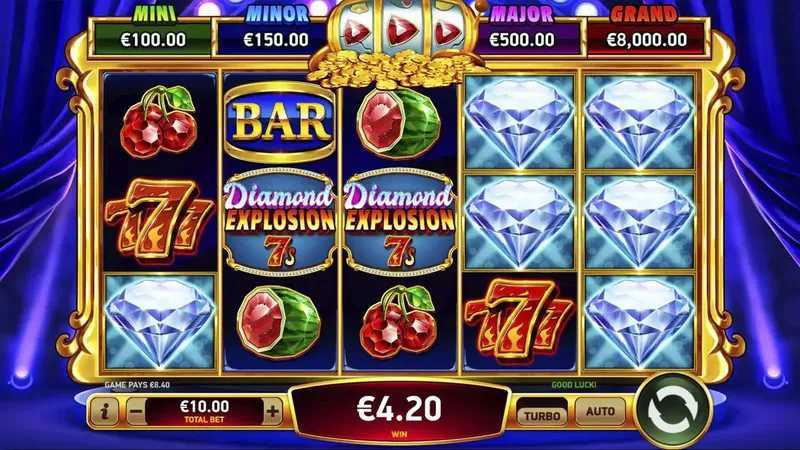Click the mini slot machine logo at top

click(401, 31)
